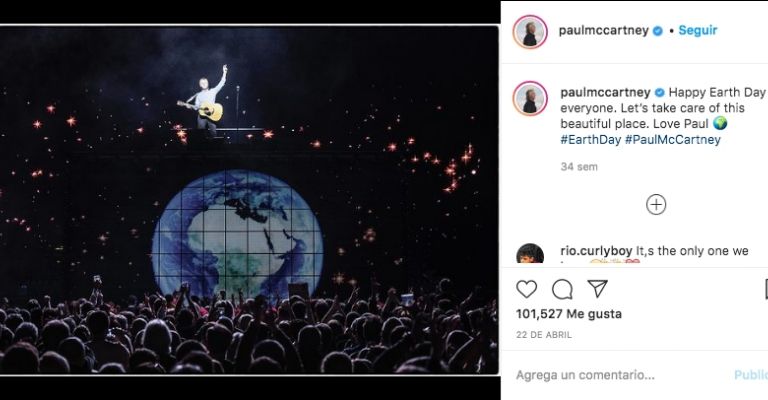View the 101,527 Me gusta likes list
The width and height of the screenshot is (768, 400).
click(569, 314)
